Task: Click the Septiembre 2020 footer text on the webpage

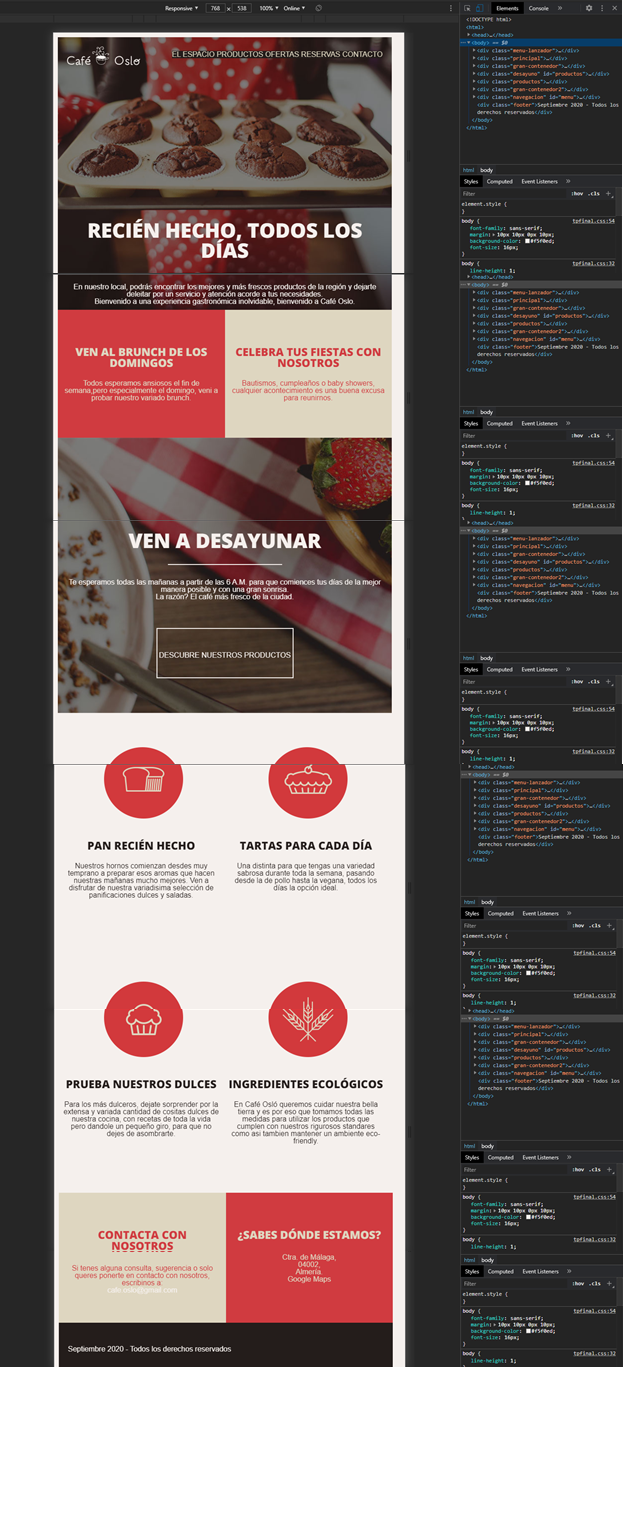Action: pyautogui.click(x=149, y=1349)
